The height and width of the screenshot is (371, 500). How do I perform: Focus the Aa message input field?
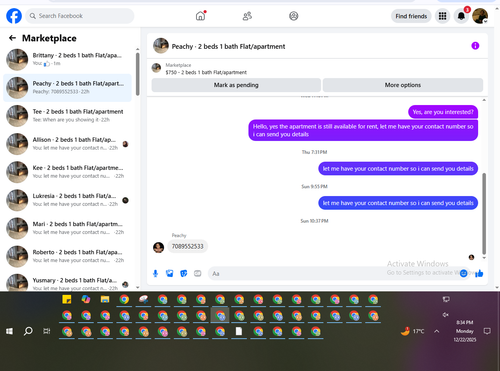coord(333,274)
